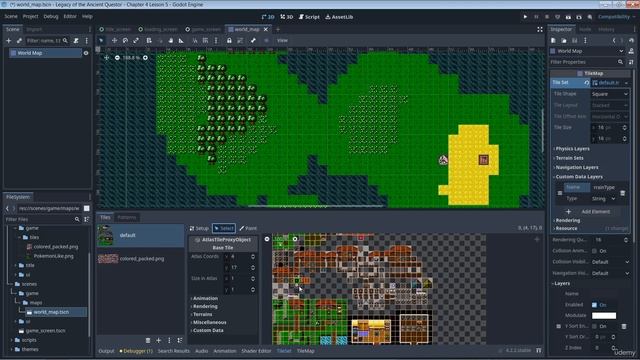The width and height of the screenshot is (640, 360).
Task: Activate the Scale Mode tool
Action: click(136, 40)
